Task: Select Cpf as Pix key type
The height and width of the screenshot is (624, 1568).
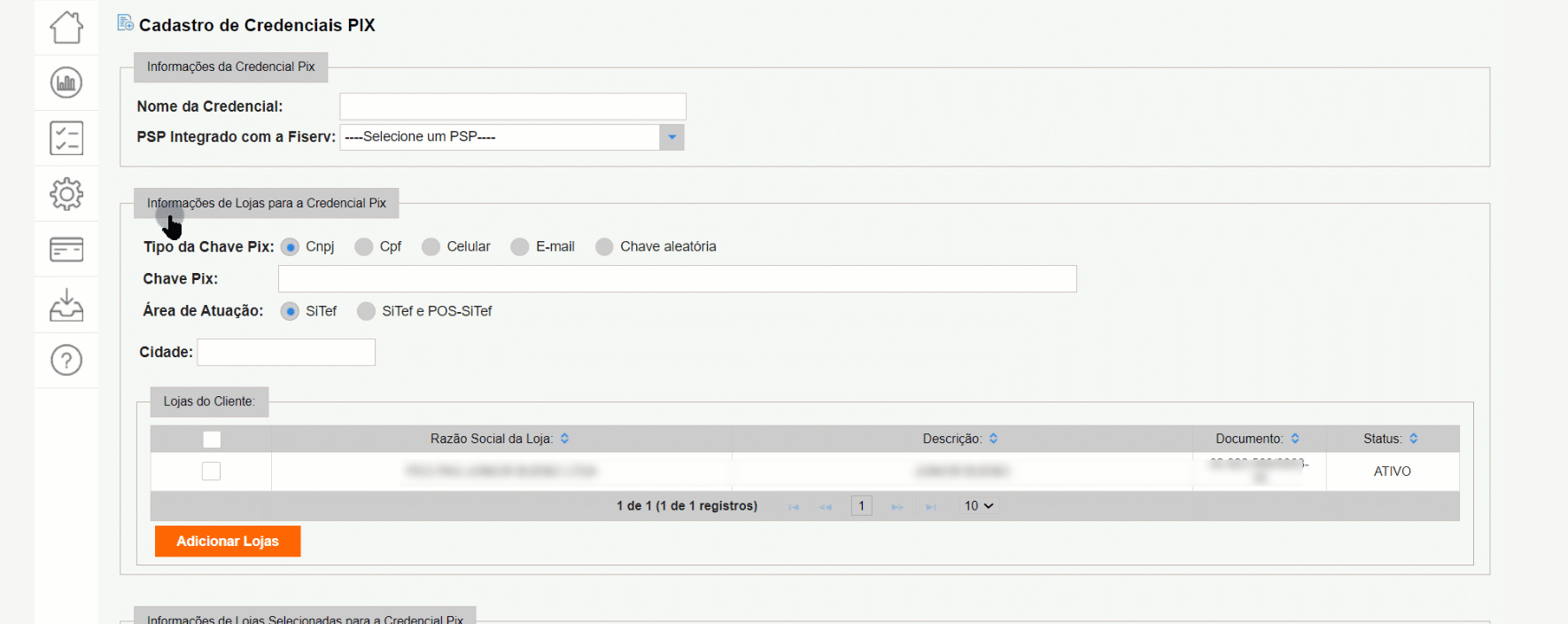Action: coord(363,247)
